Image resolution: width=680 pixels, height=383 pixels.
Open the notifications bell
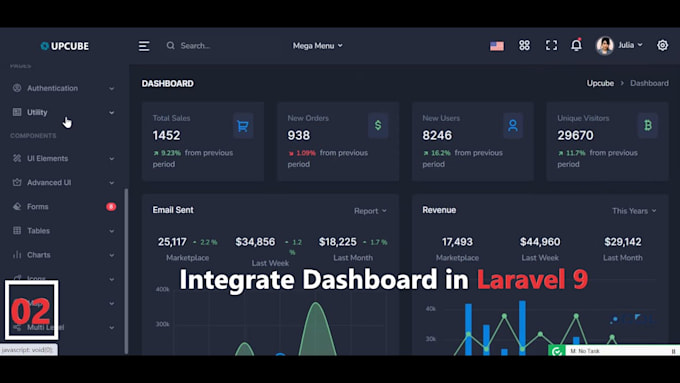[x=576, y=45]
